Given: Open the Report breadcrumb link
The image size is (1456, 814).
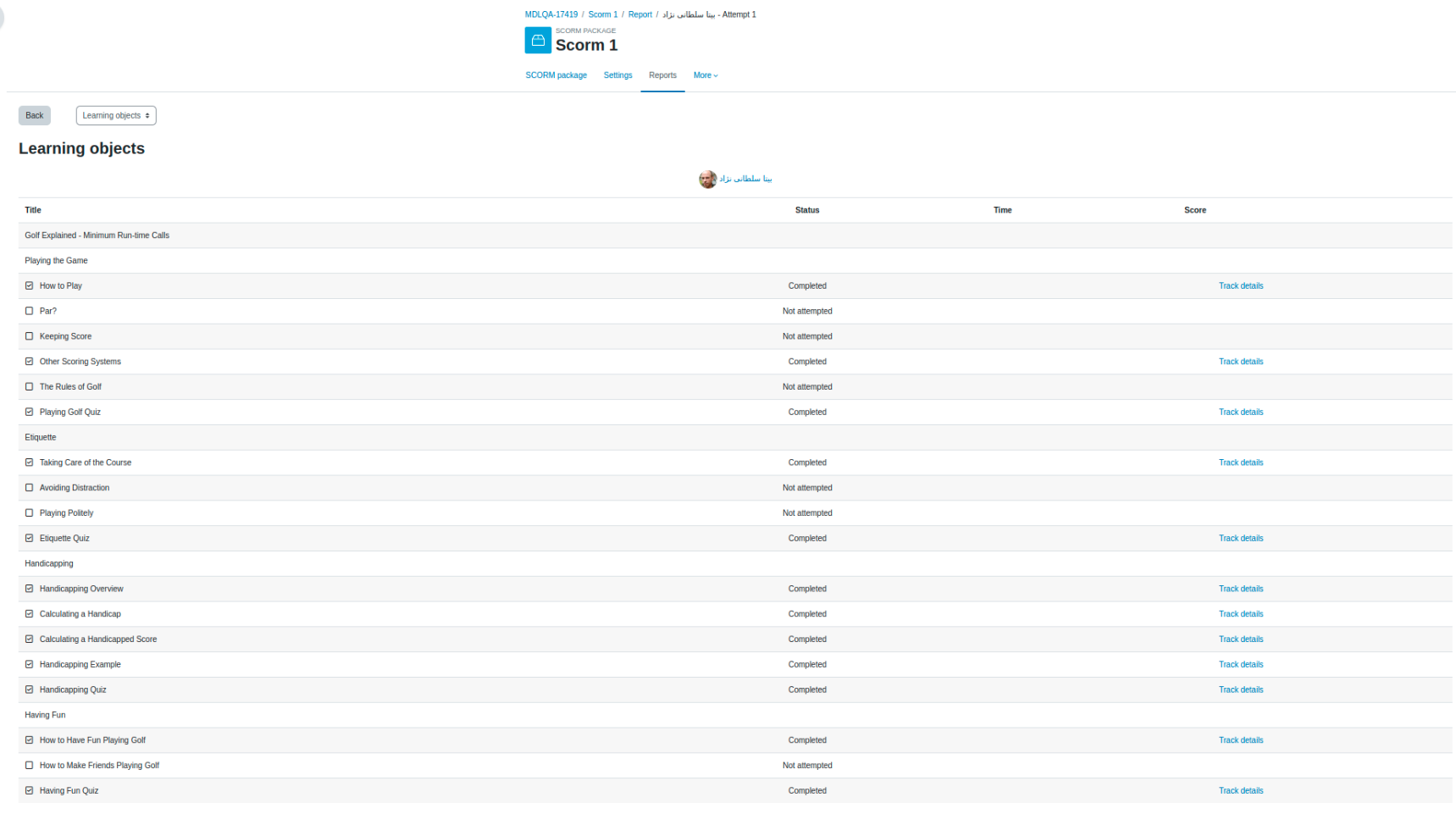Looking at the screenshot, I should click(640, 14).
